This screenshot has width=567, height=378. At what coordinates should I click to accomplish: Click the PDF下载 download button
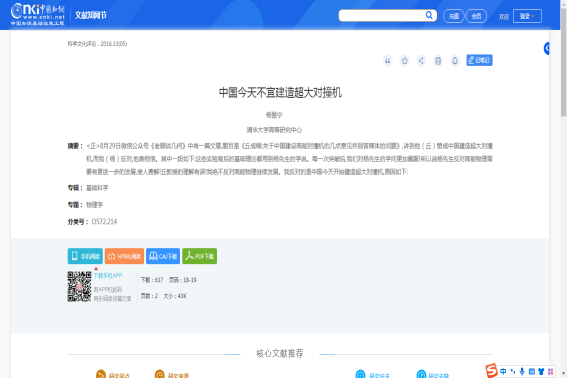click(200, 256)
